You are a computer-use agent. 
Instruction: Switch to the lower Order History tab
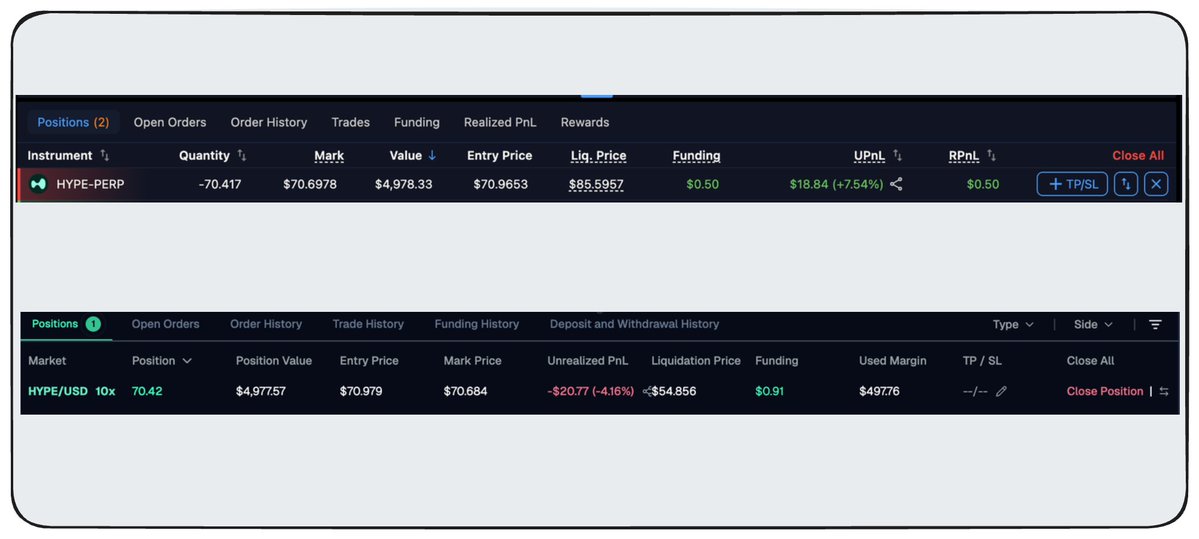266,324
